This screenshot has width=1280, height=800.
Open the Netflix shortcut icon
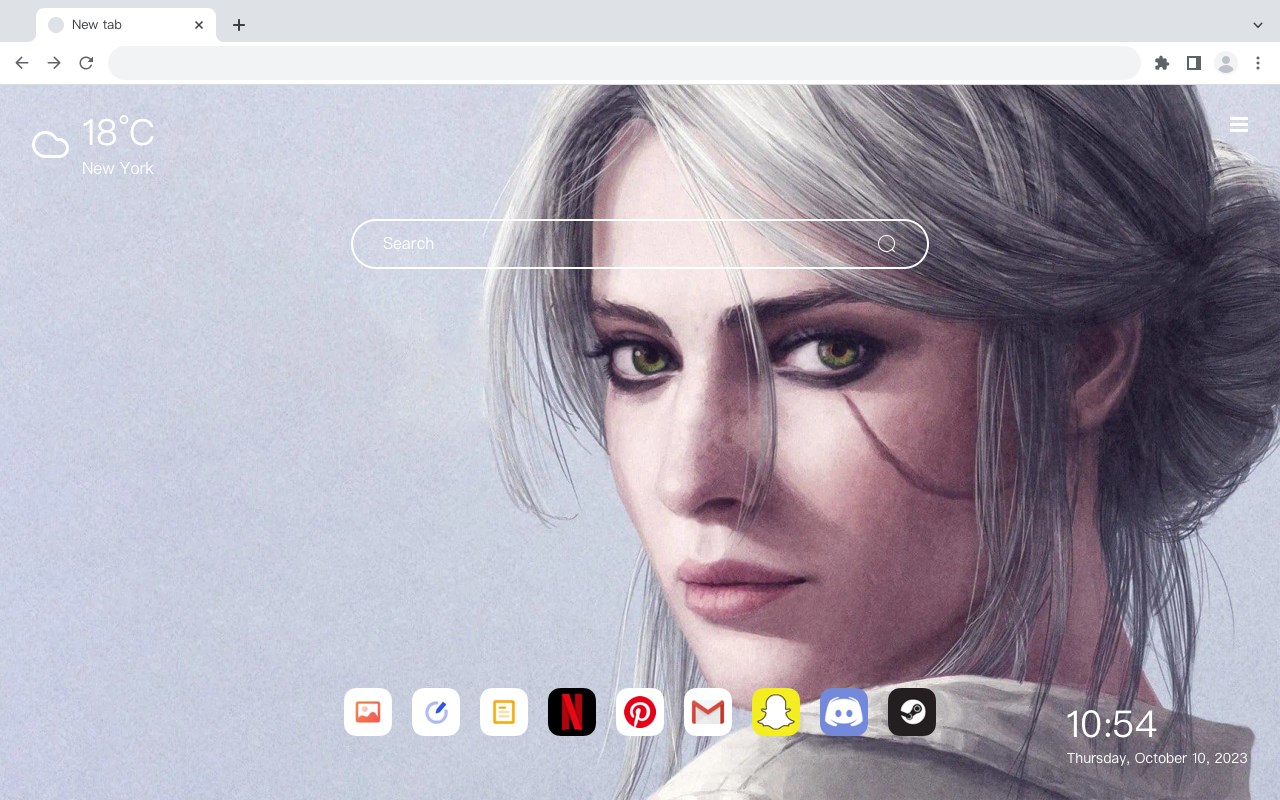572,712
